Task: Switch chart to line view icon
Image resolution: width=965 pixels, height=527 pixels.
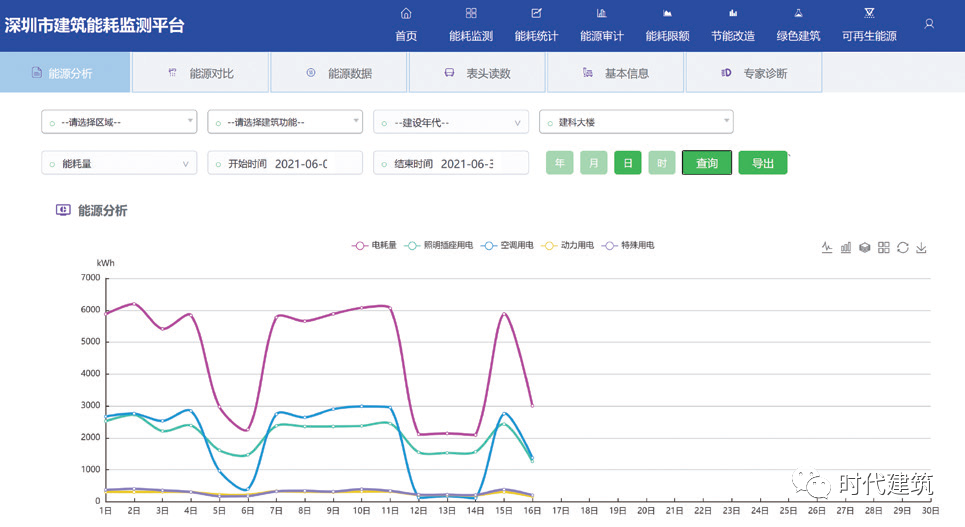Action: (x=827, y=248)
